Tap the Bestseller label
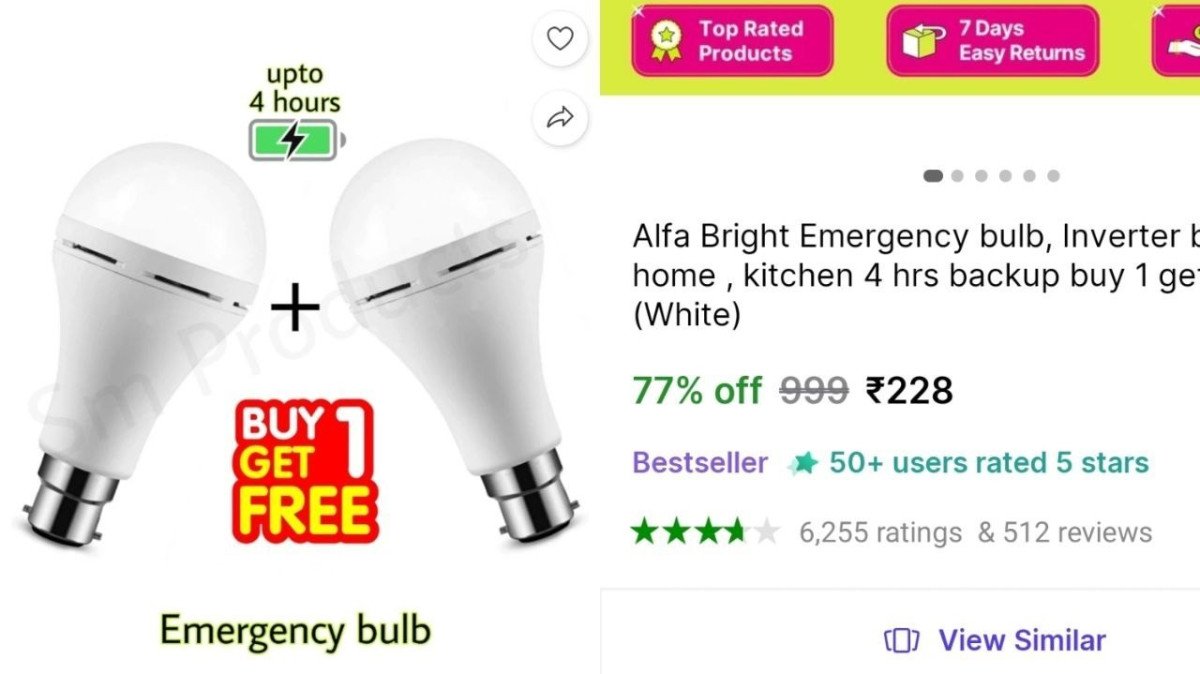Screen dimensions: 1200x674 [700, 463]
